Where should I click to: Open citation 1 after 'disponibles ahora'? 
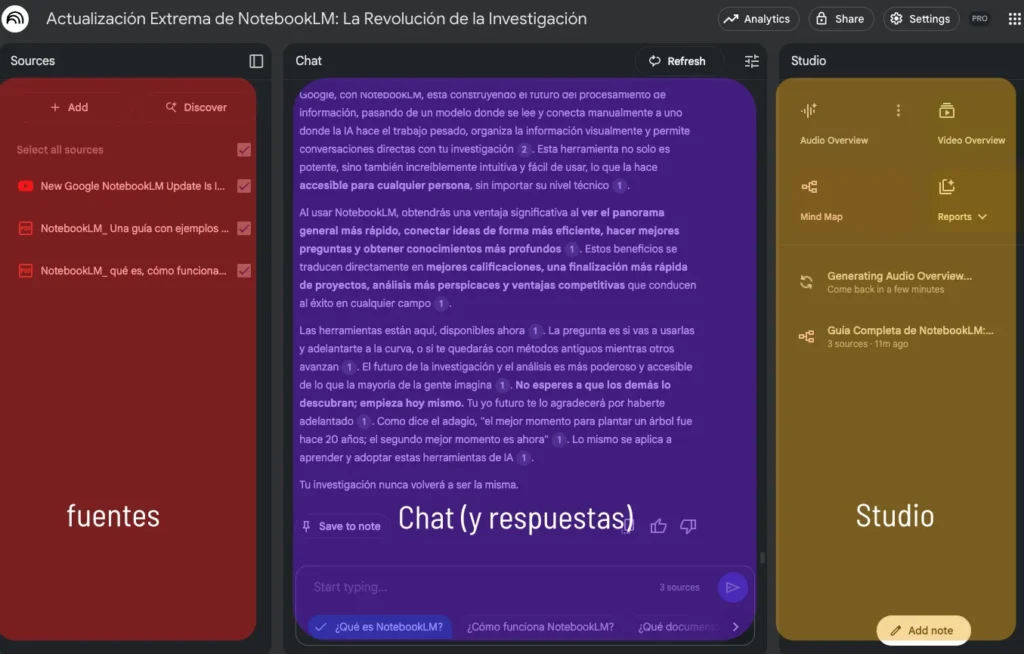click(x=536, y=331)
